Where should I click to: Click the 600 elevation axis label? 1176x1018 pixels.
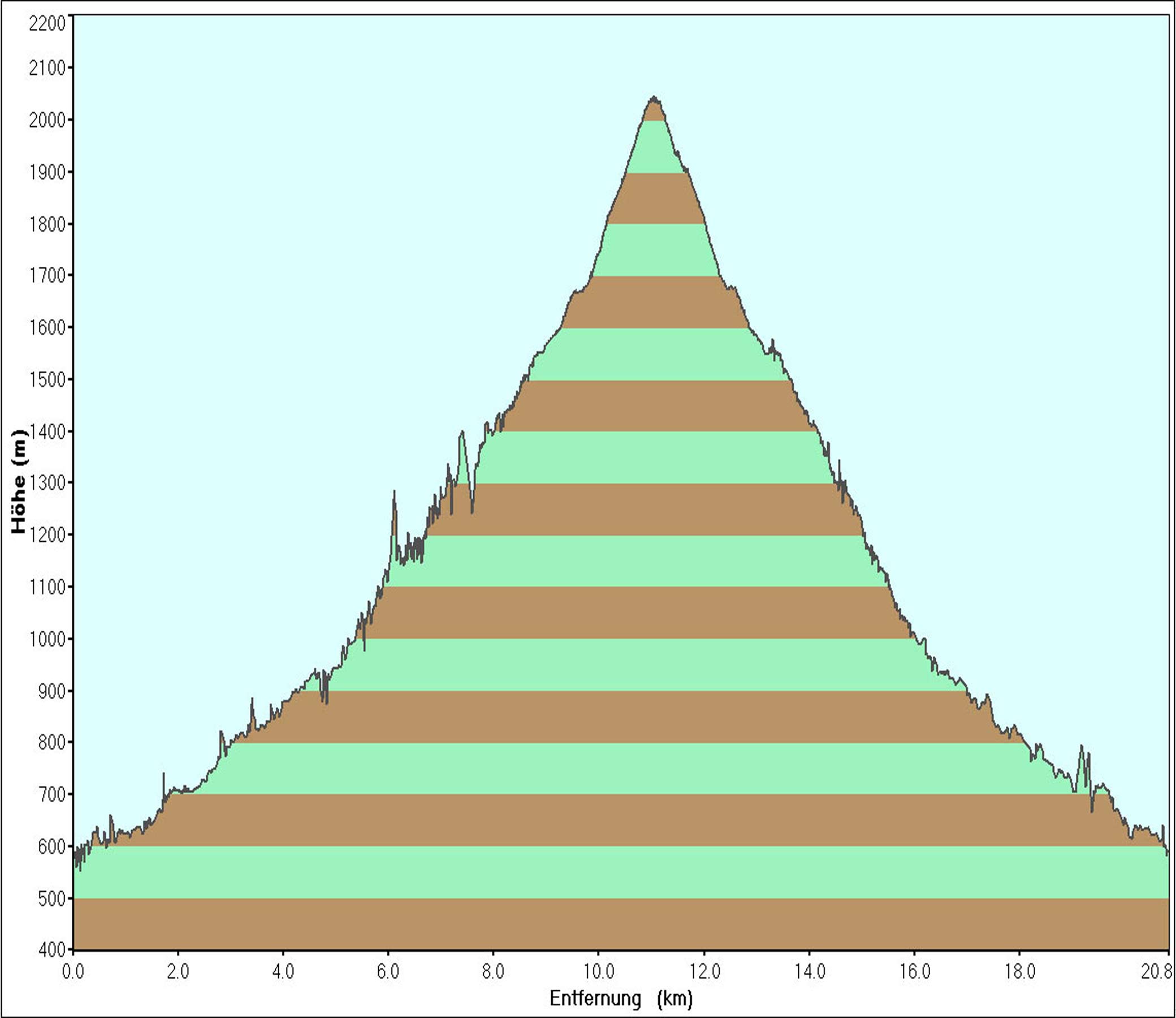(52, 847)
